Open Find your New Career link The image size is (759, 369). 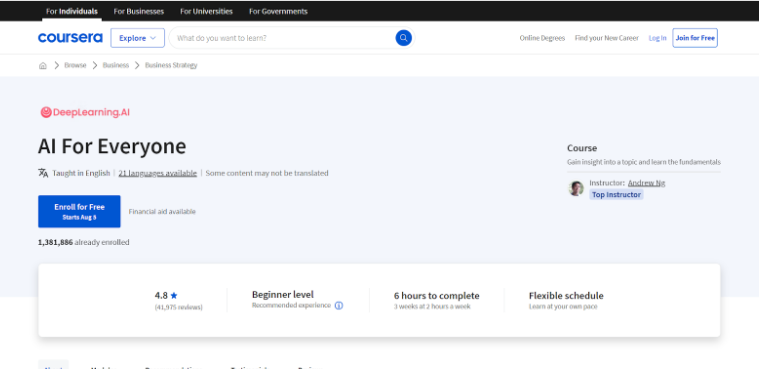click(x=607, y=38)
